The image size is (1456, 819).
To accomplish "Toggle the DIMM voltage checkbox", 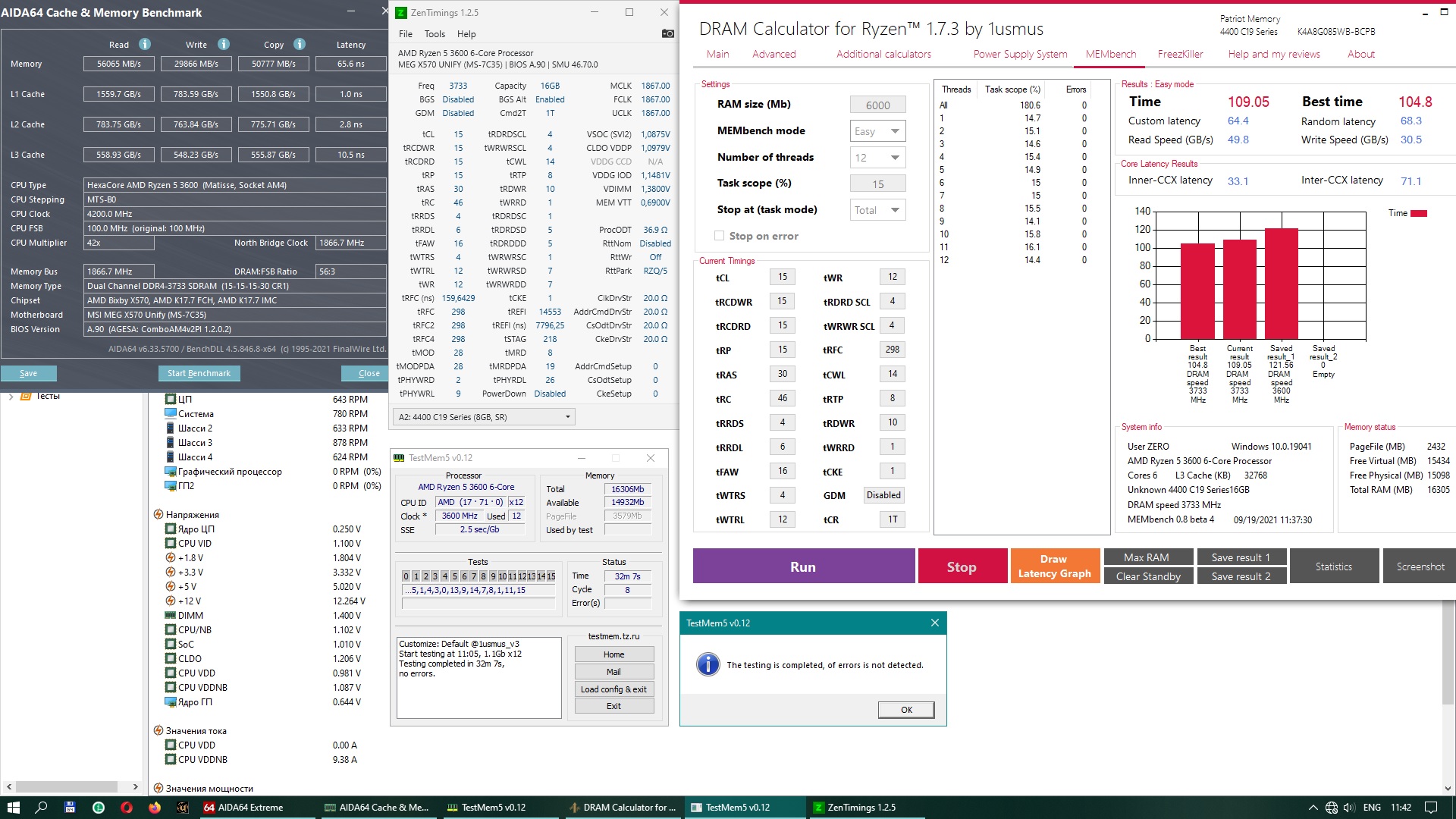I will click(x=171, y=616).
